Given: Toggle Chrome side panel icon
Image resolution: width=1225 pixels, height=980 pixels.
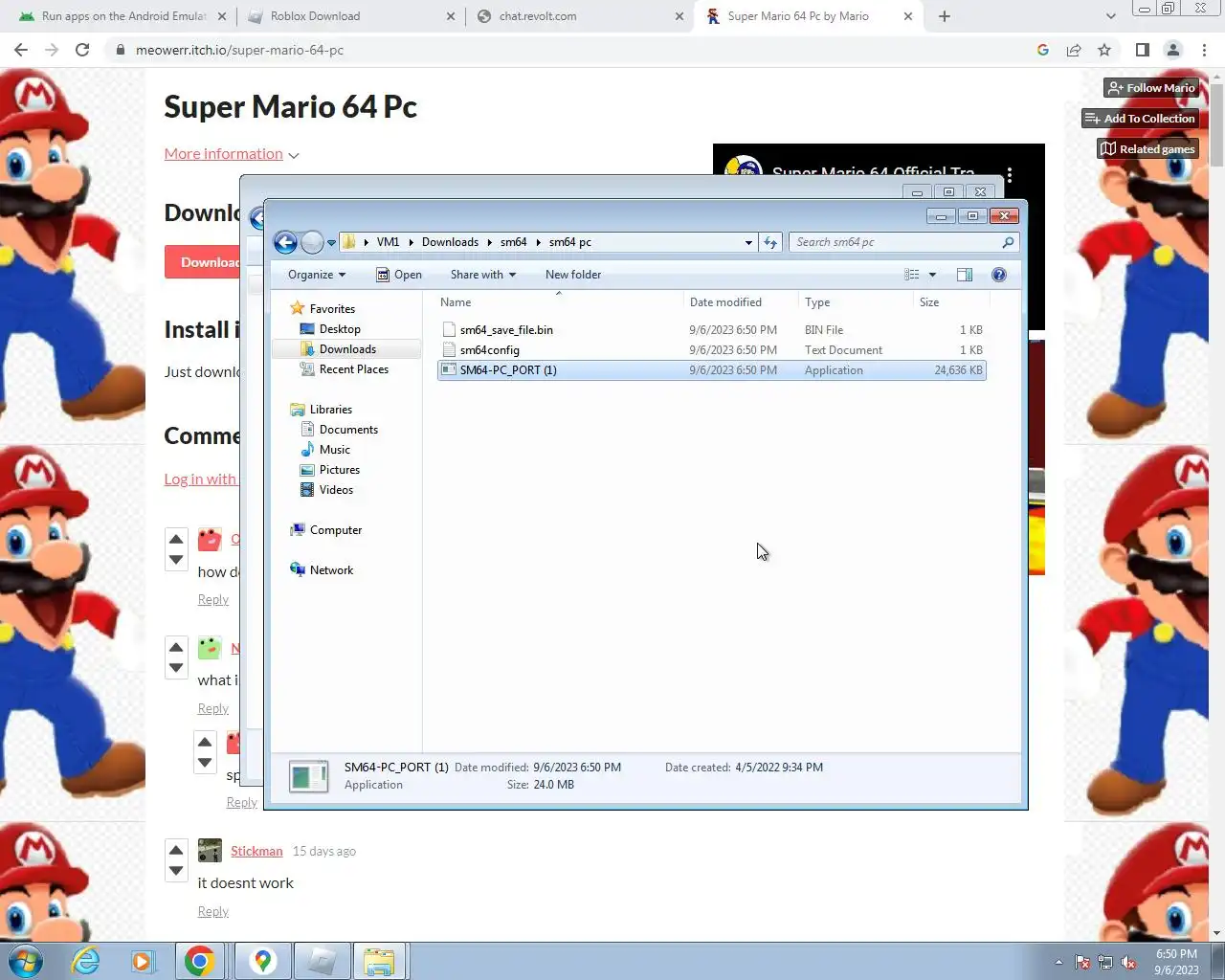Looking at the screenshot, I should [x=1143, y=50].
